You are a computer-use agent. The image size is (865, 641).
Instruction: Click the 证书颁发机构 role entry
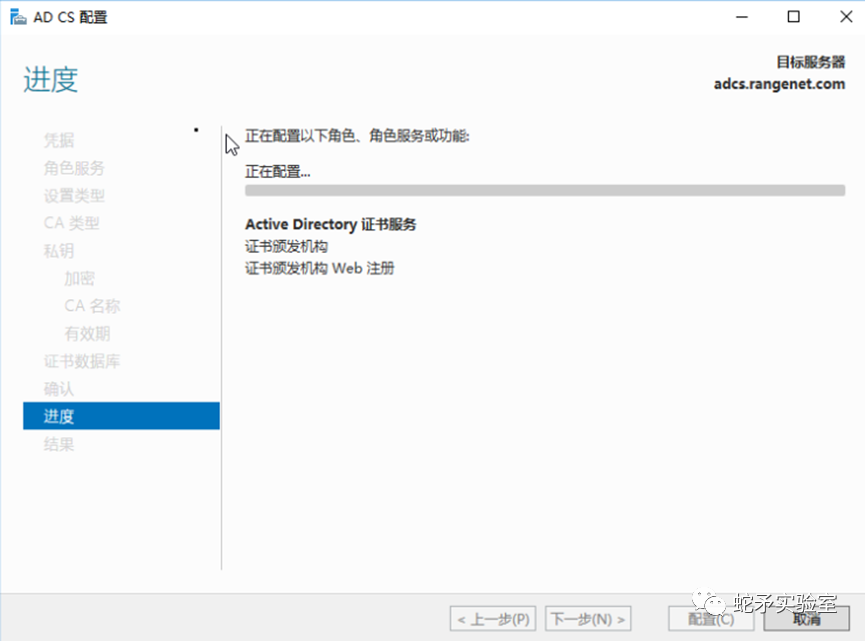tap(286, 246)
